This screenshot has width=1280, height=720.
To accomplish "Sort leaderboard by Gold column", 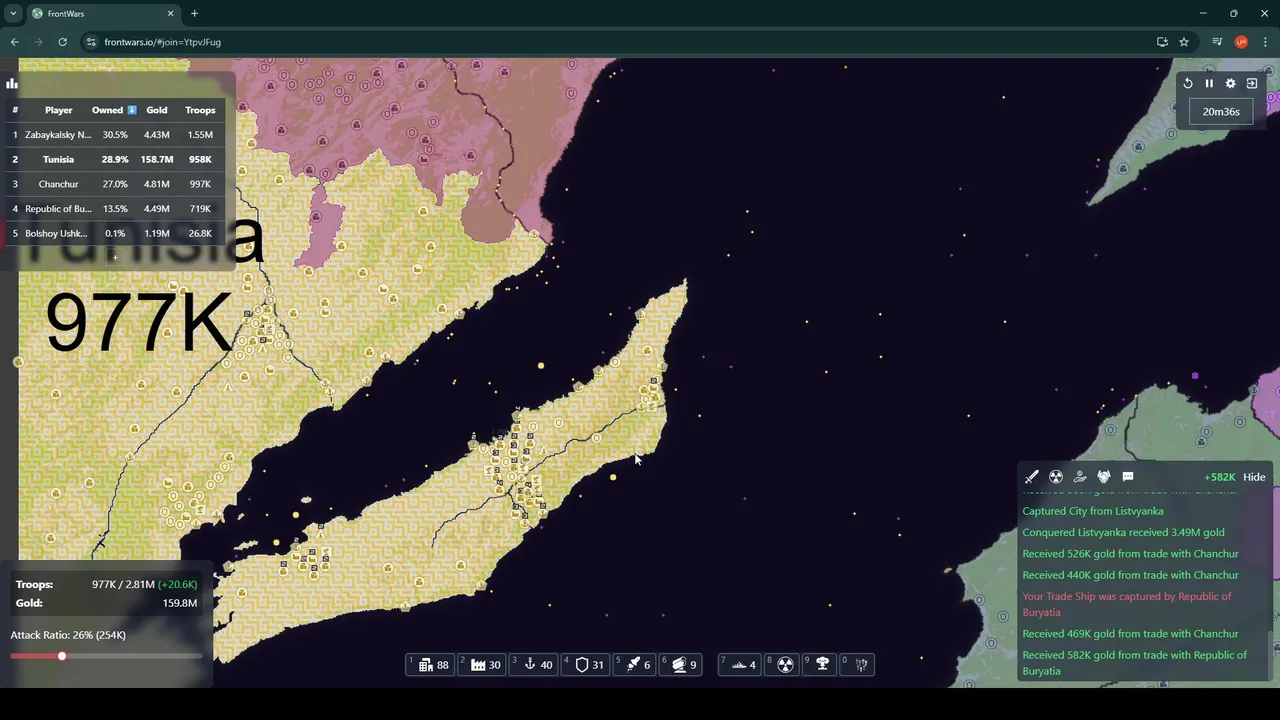I will (157, 110).
